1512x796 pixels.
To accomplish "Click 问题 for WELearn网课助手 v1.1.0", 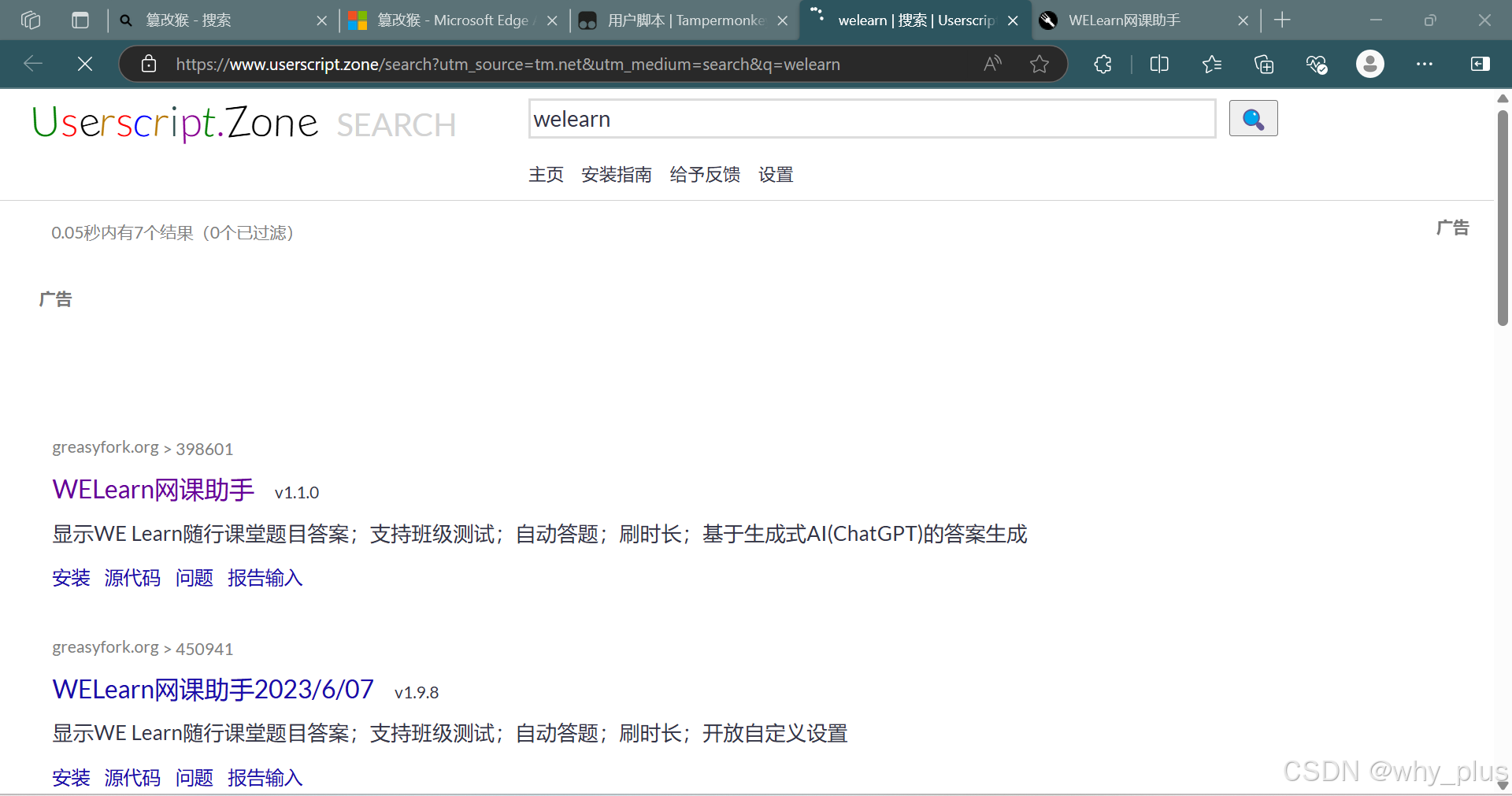I will [x=195, y=578].
